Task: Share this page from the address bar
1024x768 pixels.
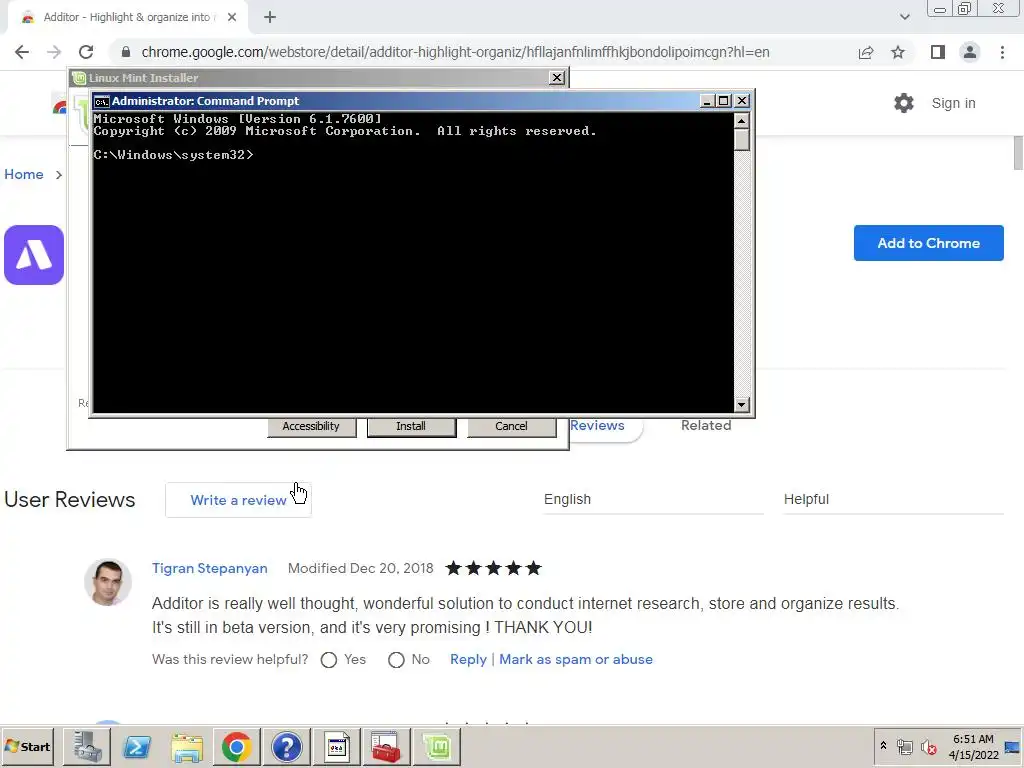Action: click(x=866, y=52)
